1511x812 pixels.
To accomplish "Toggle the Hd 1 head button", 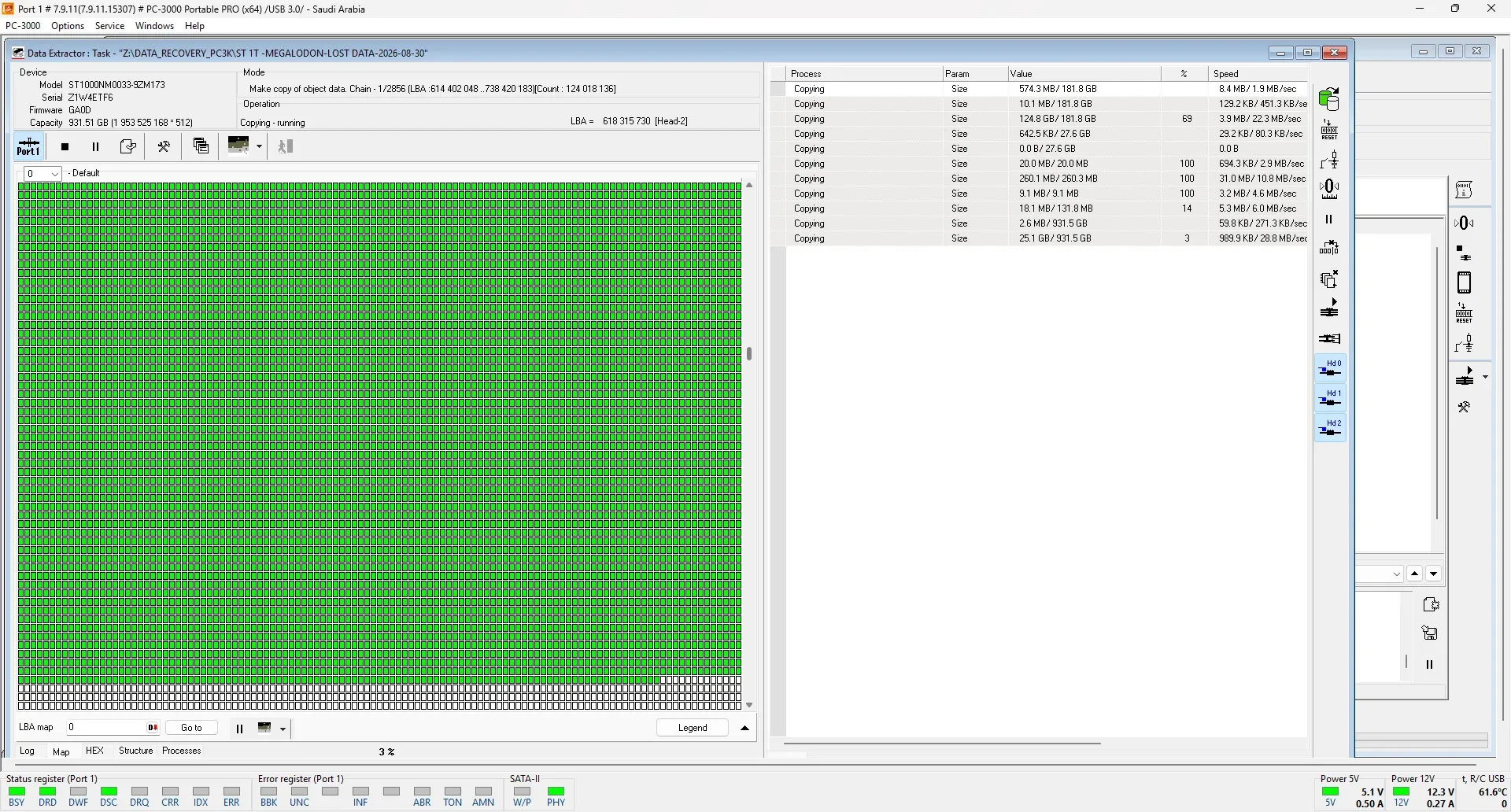I will tap(1331, 399).
